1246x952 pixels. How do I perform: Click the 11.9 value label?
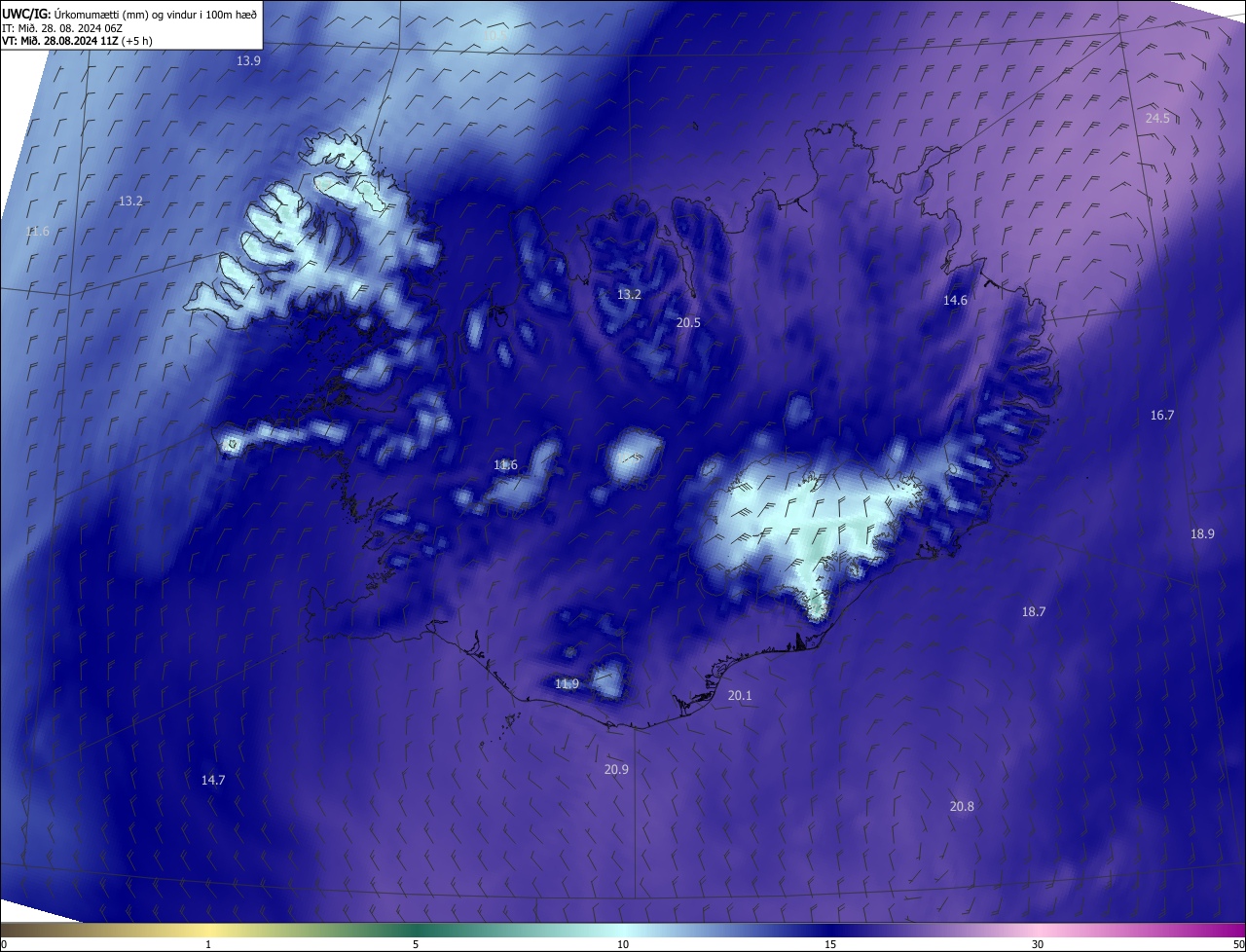567,683
